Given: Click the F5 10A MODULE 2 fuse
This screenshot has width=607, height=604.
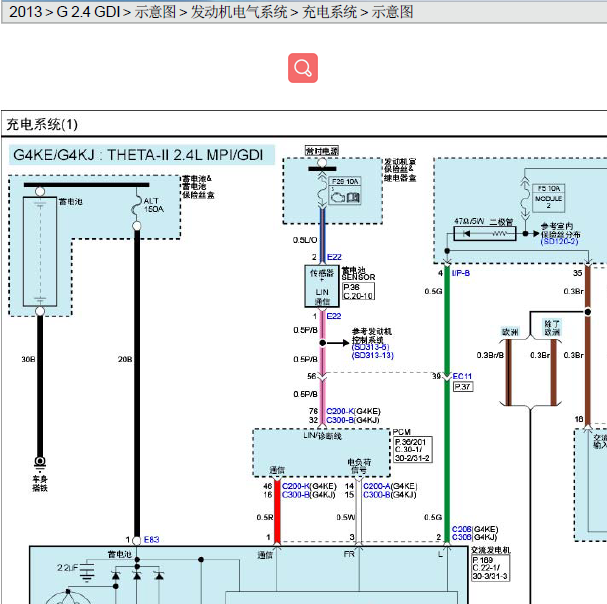Looking at the screenshot, I should 549,198.
